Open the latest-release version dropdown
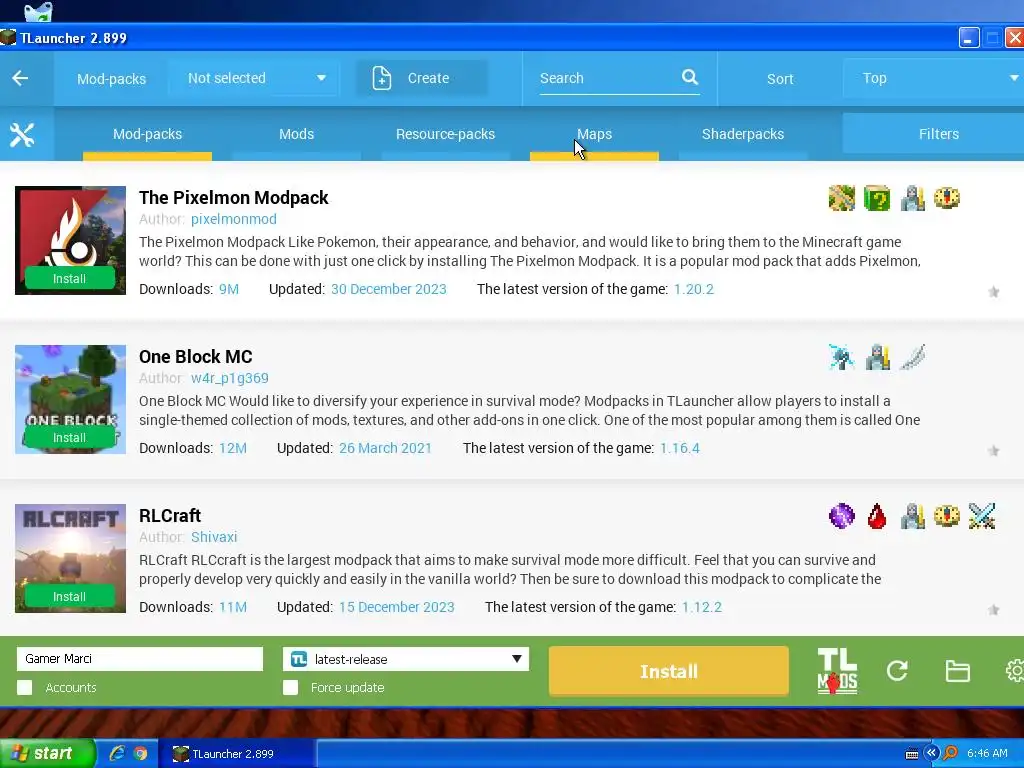Screen dimensions: 1024x768 coord(406,659)
